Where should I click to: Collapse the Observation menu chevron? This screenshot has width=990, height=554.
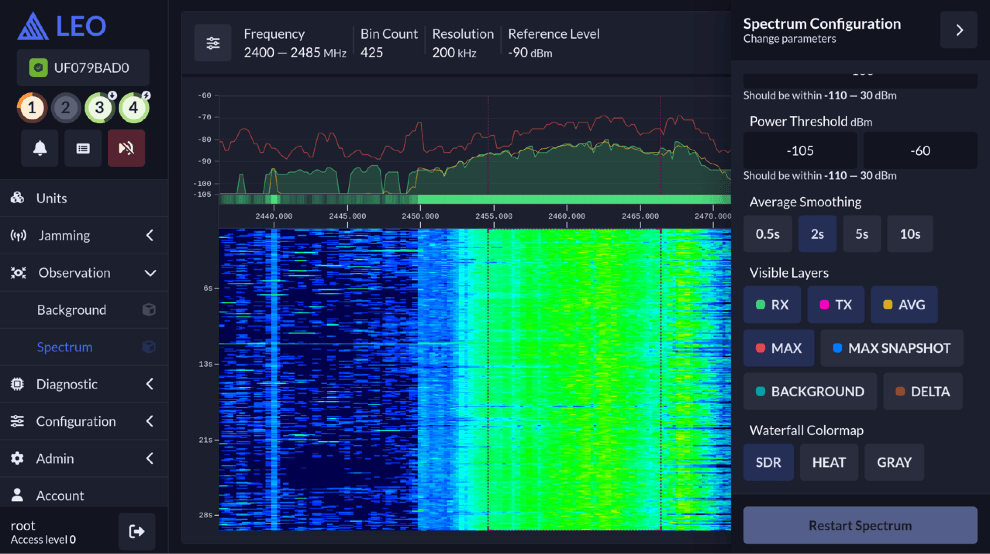click(150, 273)
